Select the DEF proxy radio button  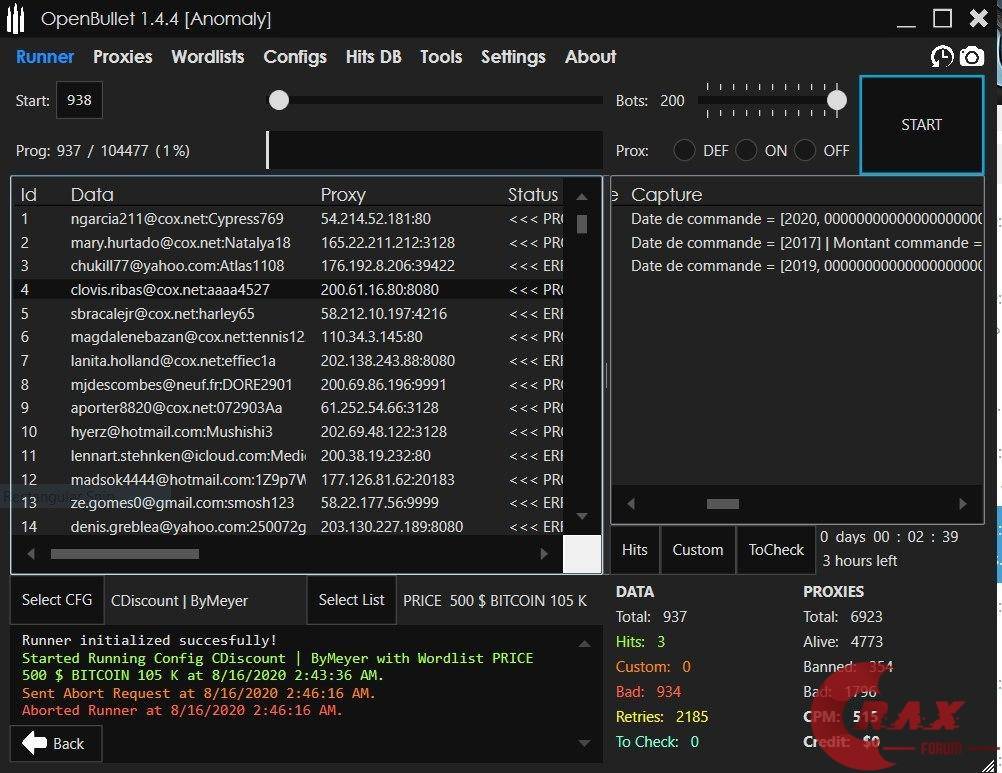pyautogui.click(x=684, y=151)
